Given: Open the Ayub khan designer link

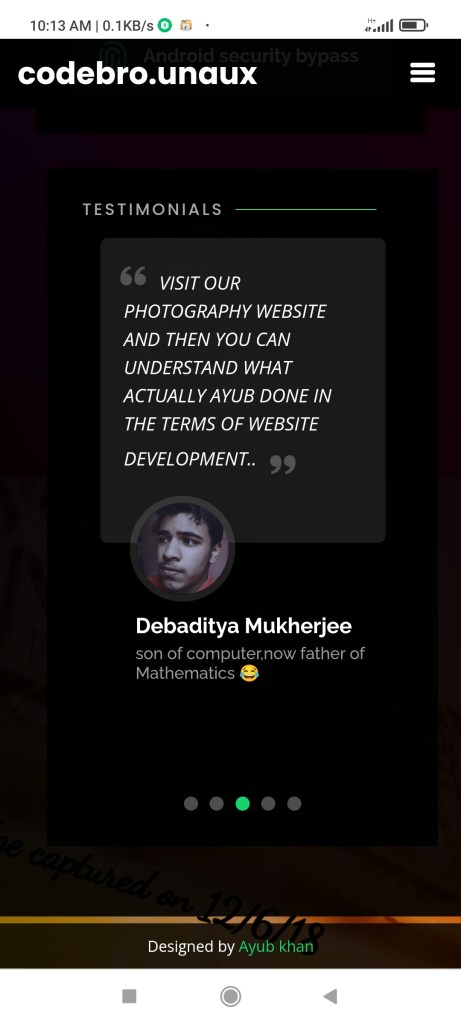Looking at the screenshot, I should pyautogui.click(x=276, y=946).
